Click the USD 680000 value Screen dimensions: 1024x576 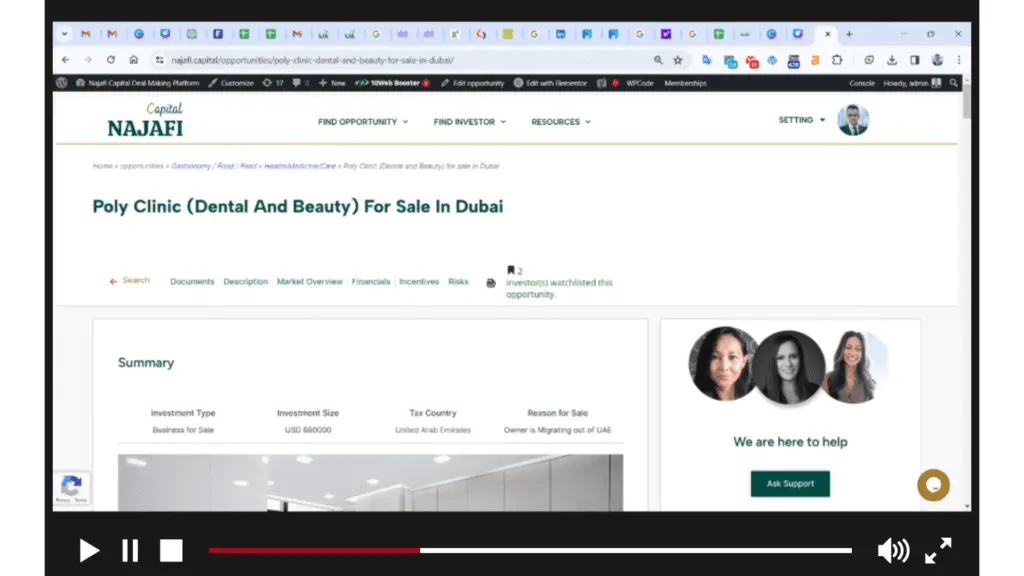[x=308, y=430]
